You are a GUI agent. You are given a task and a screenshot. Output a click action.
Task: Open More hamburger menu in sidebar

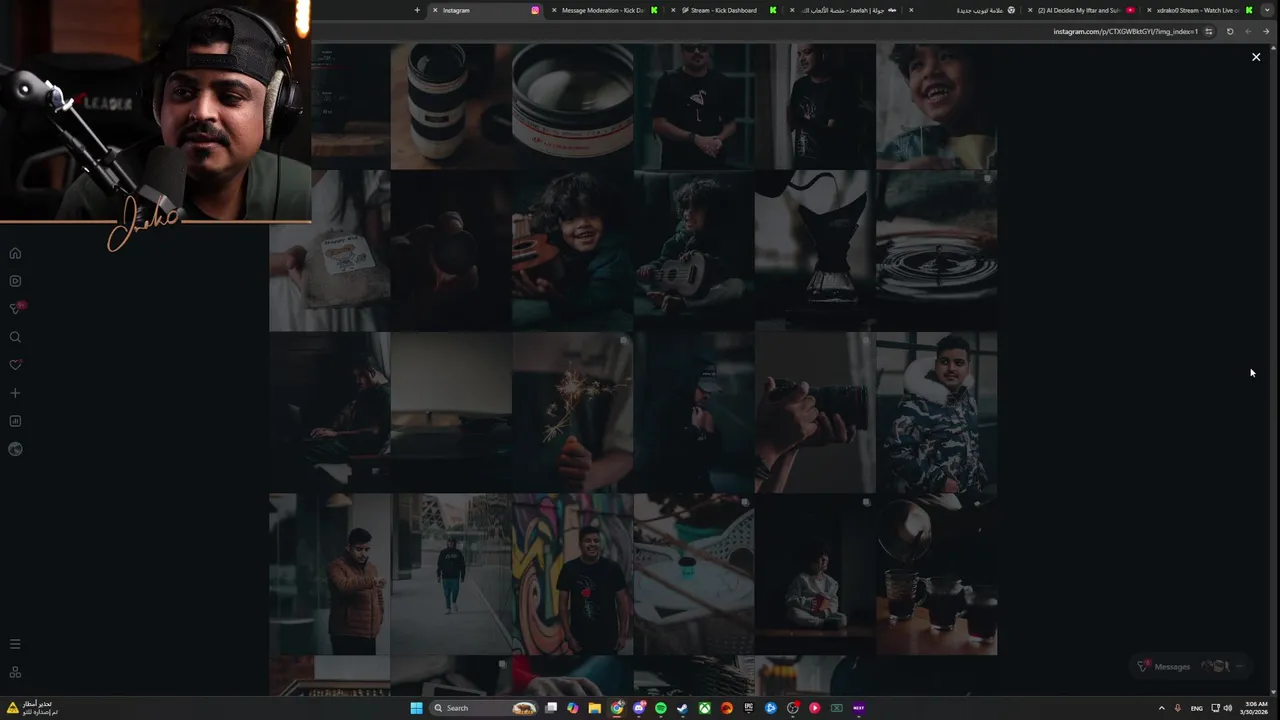pyautogui.click(x=15, y=644)
